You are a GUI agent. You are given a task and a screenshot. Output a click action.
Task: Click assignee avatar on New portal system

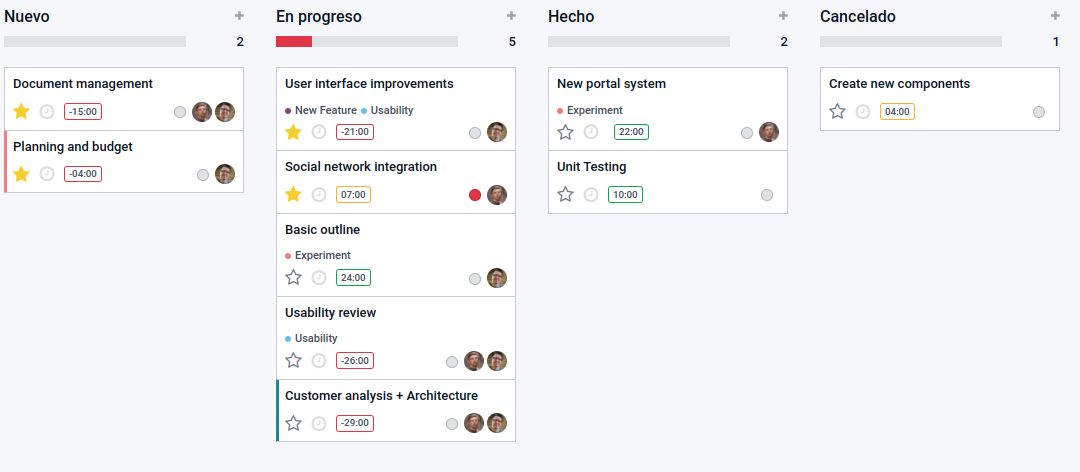pyautogui.click(x=769, y=132)
